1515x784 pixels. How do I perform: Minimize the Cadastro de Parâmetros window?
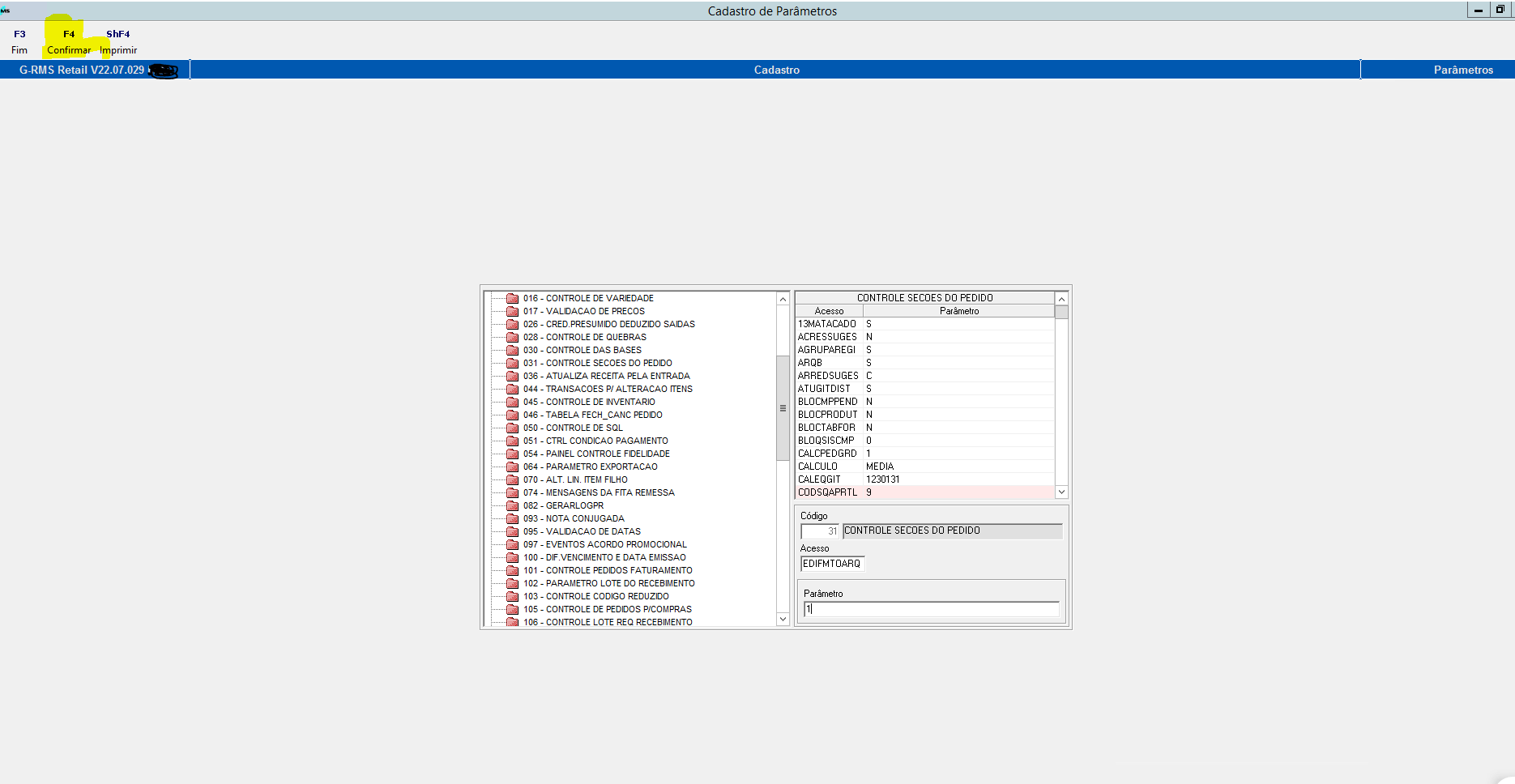[x=1479, y=10]
